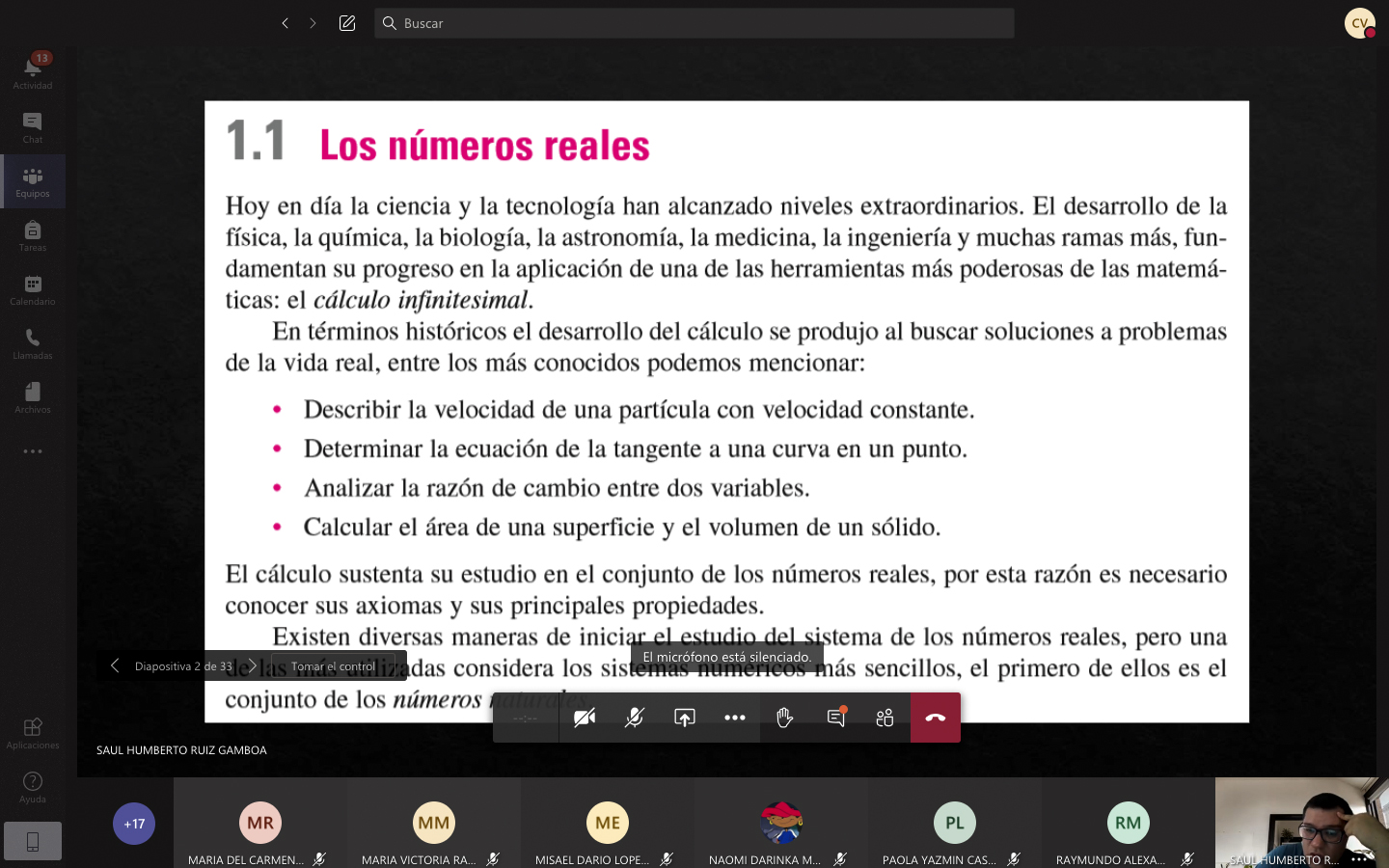
Task: Turn on the camera
Action: [x=585, y=718]
